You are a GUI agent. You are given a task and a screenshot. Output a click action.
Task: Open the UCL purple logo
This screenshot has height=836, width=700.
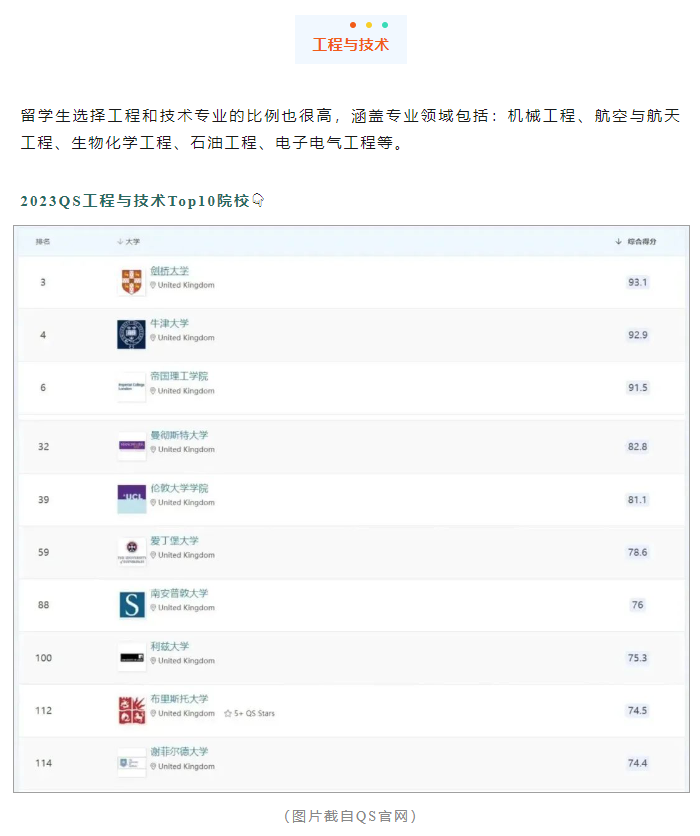coord(132,499)
